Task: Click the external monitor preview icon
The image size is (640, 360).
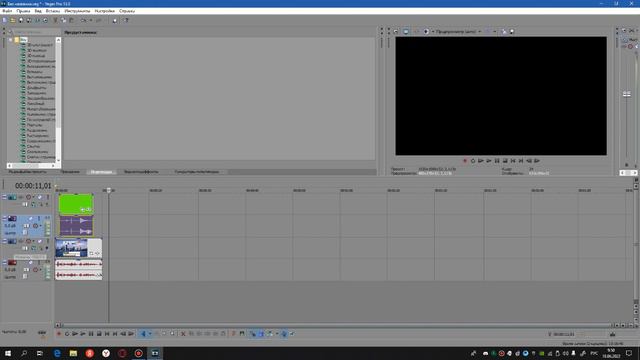Action: (x=406, y=31)
